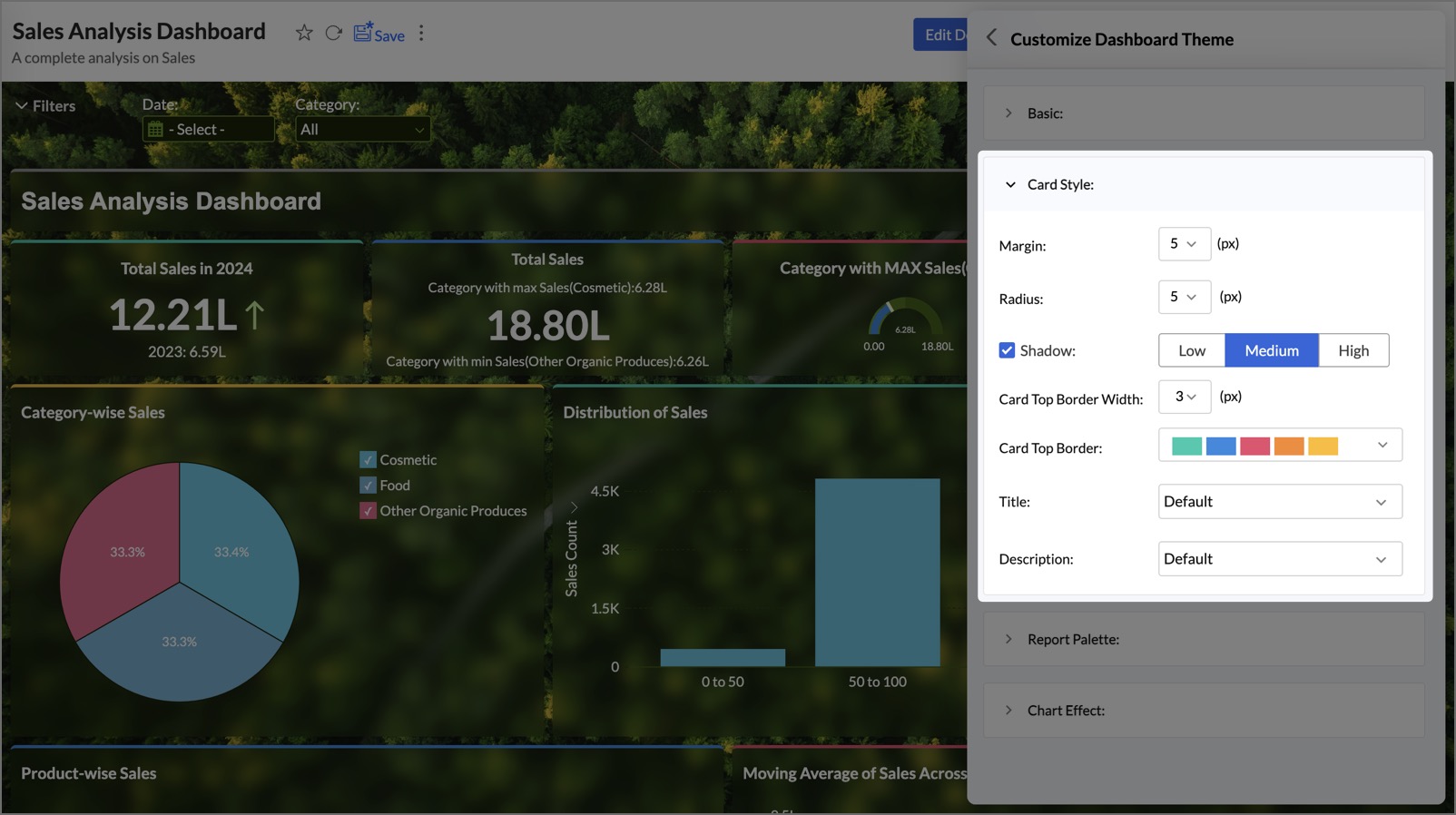The height and width of the screenshot is (815, 1456).
Task: Set shadow level to Low
Action: coord(1191,350)
